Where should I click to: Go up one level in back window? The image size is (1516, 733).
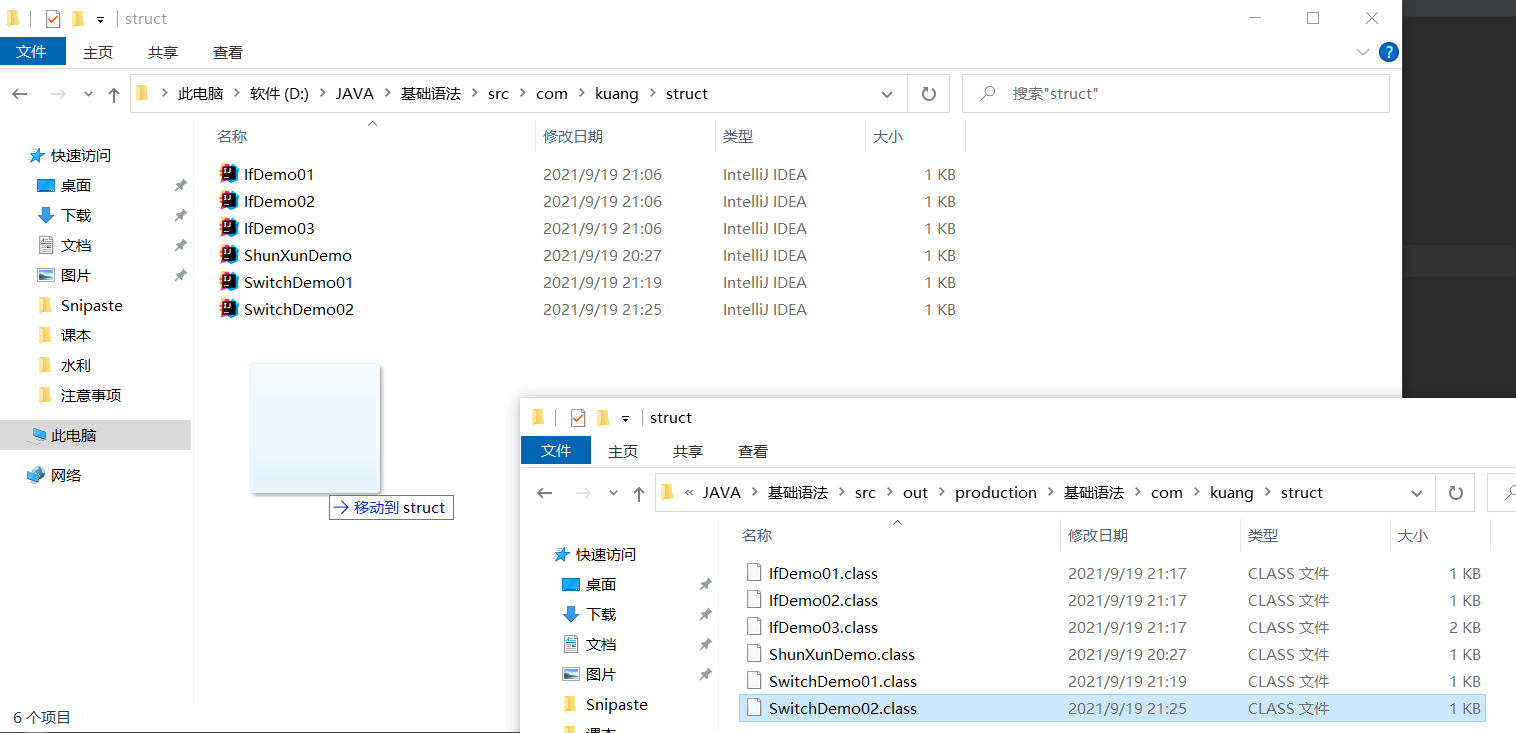point(114,94)
